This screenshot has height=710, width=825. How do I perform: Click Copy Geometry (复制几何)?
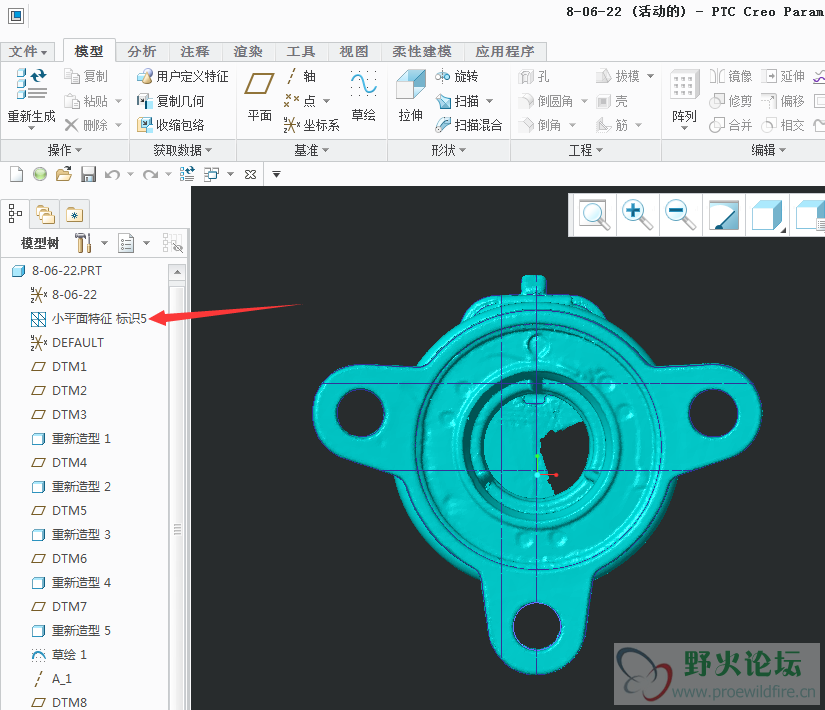[170, 101]
